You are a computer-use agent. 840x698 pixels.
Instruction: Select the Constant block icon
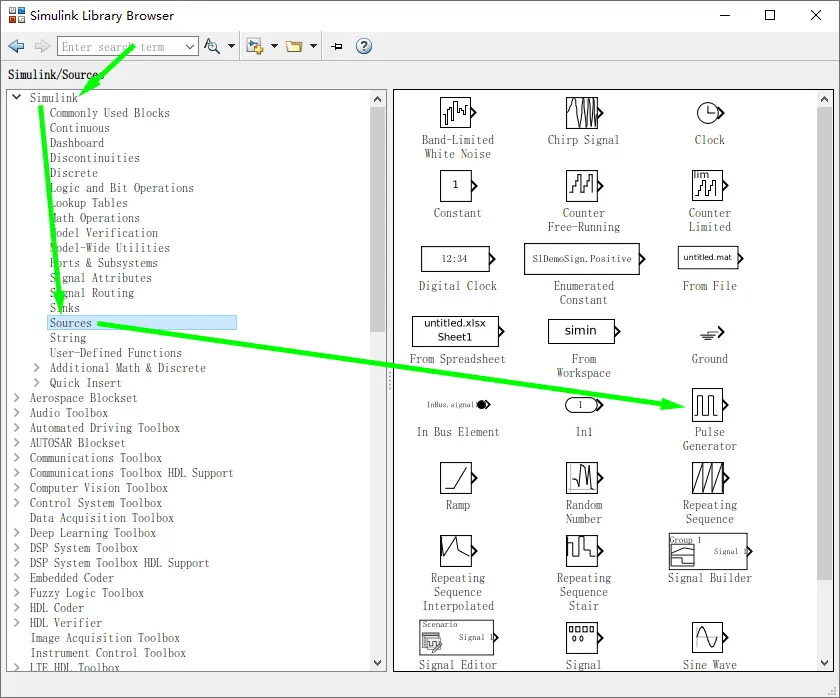[x=458, y=186]
